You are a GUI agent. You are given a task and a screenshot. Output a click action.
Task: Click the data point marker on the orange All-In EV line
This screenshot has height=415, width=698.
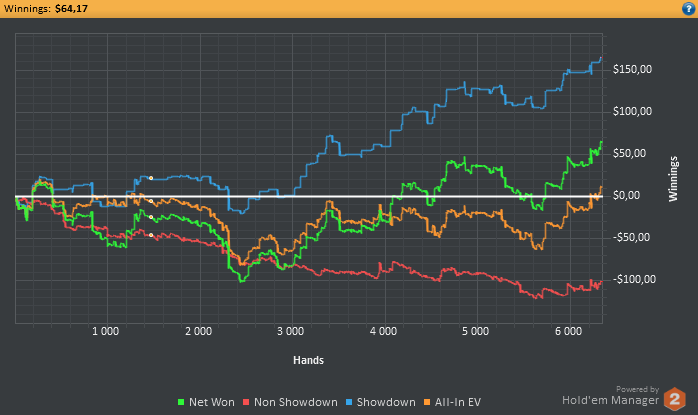click(151, 201)
